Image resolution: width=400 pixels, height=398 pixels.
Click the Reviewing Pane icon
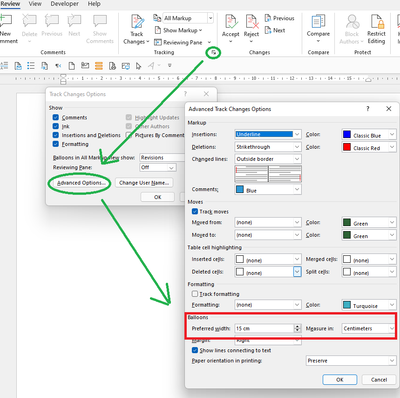[158, 42]
